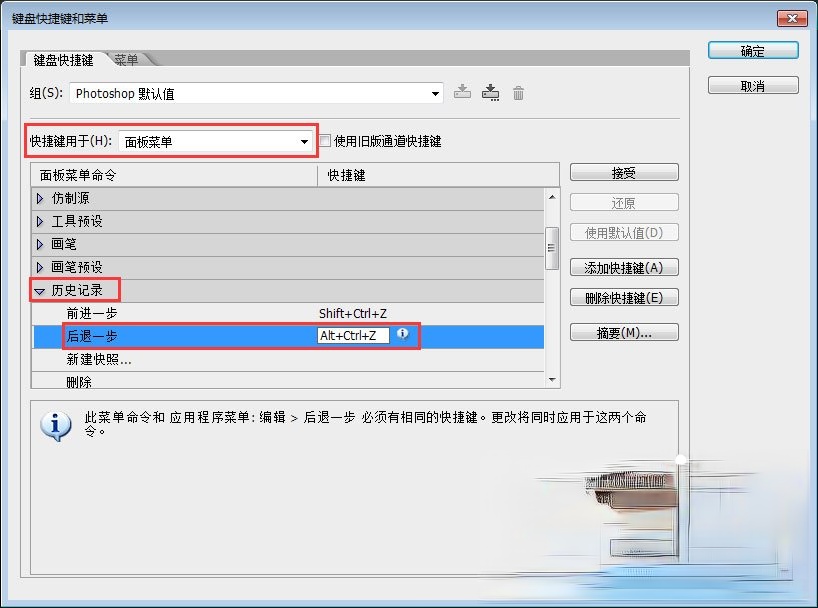The height and width of the screenshot is (608, 818).
Task: Expand the 仿制源 command group
Action: tap(41, 197)
